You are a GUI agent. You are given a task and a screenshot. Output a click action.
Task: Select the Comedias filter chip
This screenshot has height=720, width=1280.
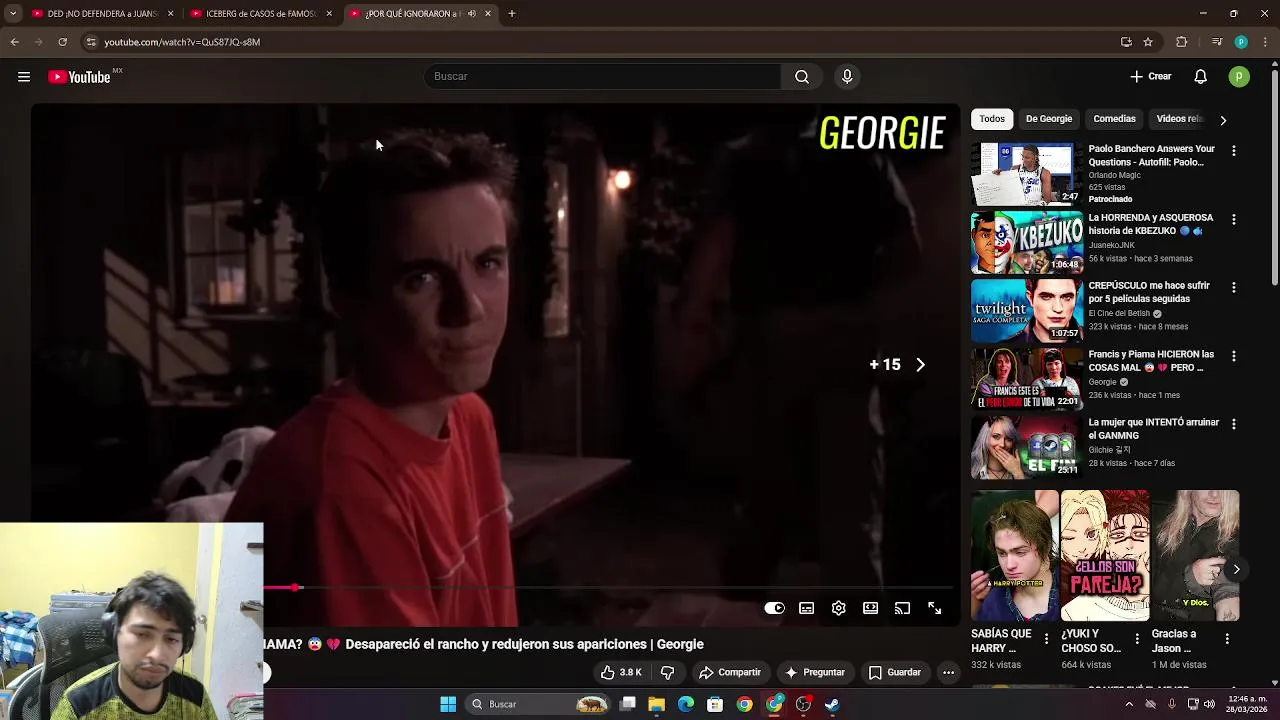pyautogui.click(x=1115, y=119)
